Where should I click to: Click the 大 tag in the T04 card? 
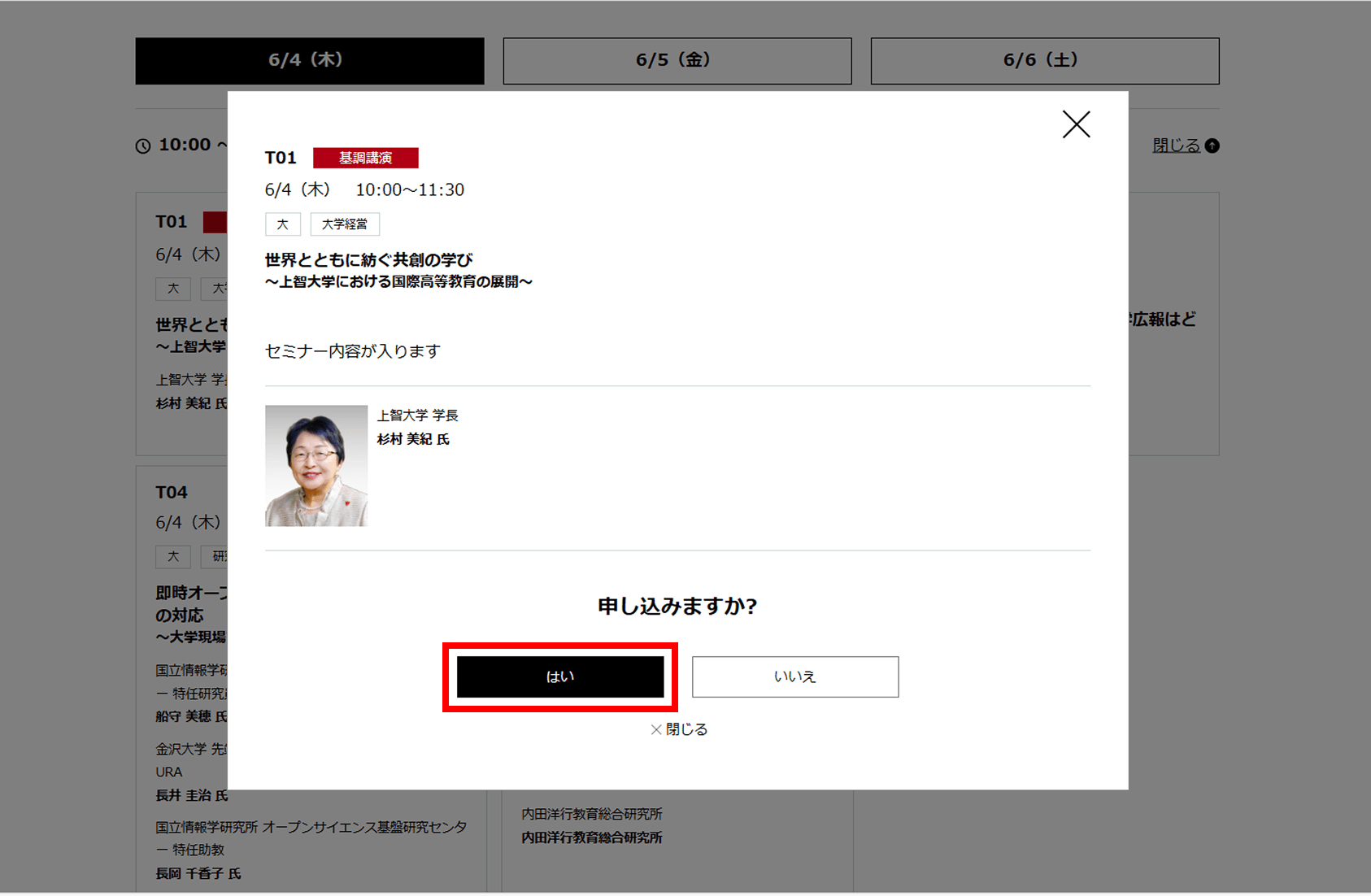(172, 556)
